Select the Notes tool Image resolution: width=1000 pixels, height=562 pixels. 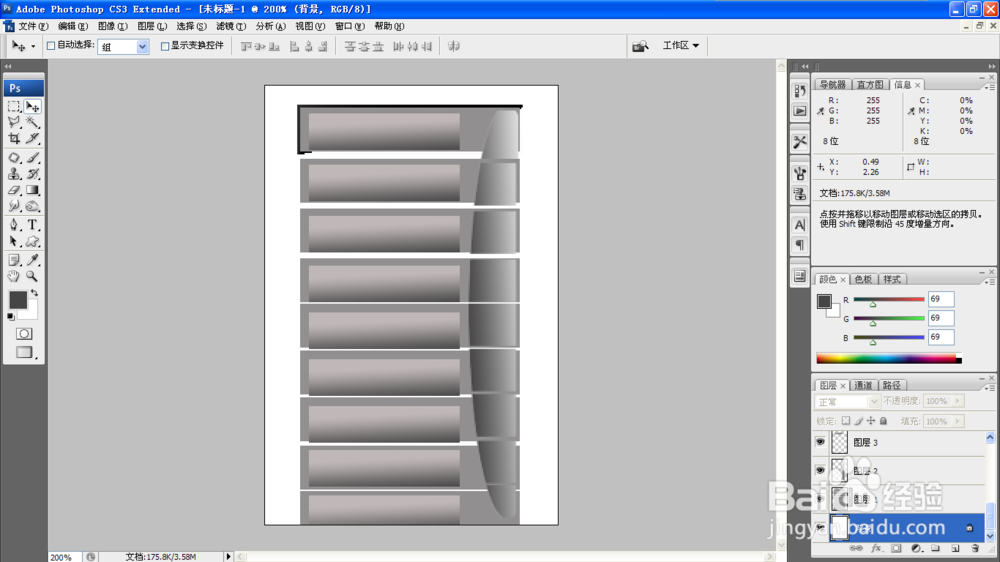click(x=14, y=260)
